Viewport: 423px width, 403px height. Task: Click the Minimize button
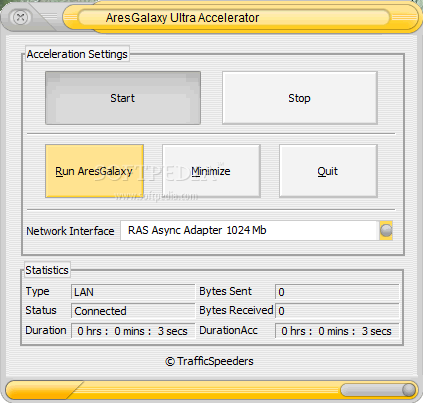point(211,171)
